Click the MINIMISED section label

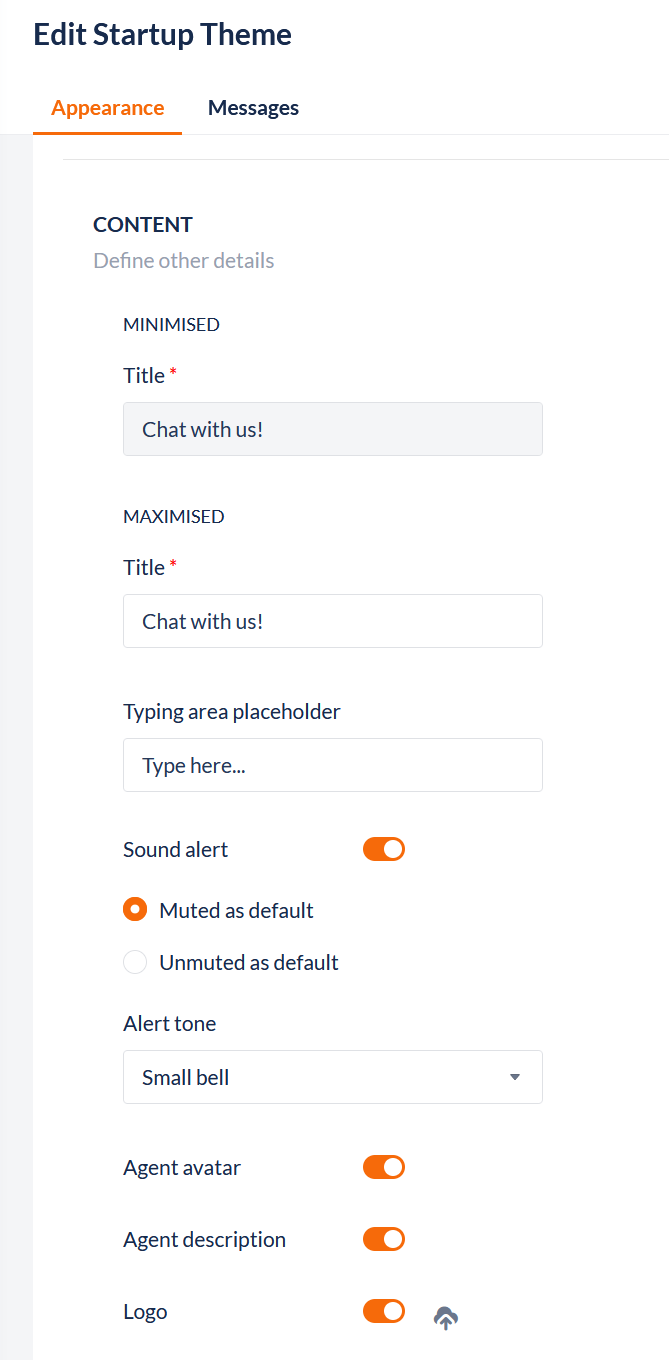click(x=171, y=324)
